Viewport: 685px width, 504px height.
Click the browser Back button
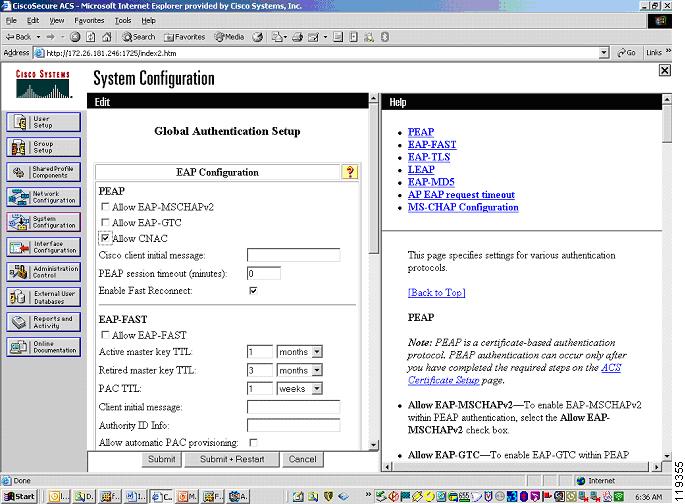pos(18,37)
